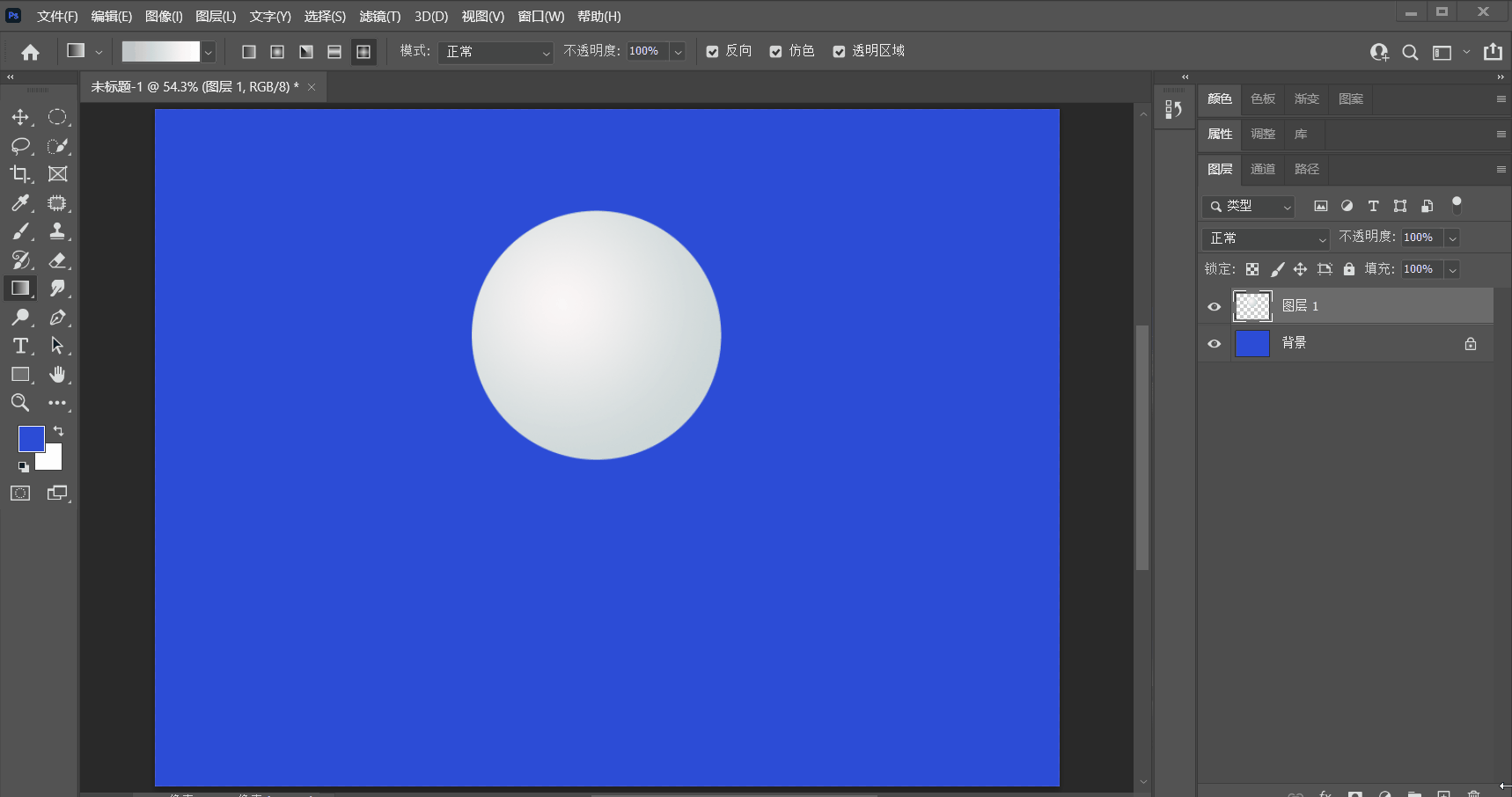Open the 图像(I) menu
This screenshot has width=1512, height=797.
point(164,17)
